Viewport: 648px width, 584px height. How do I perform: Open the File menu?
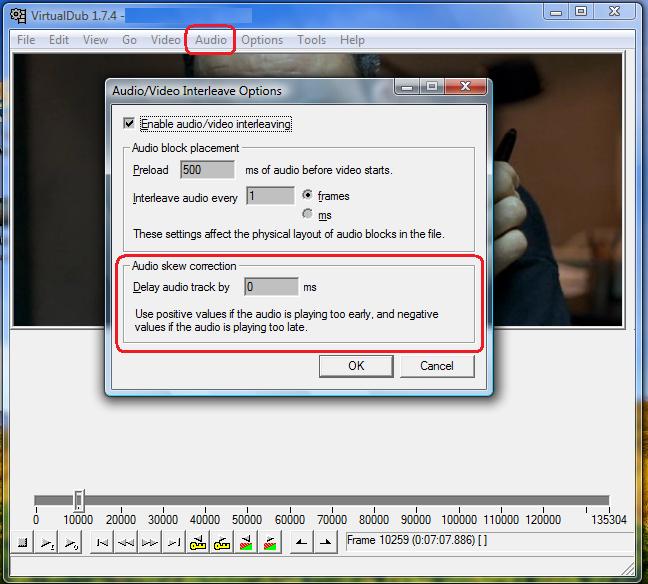(x=26, y=40)
